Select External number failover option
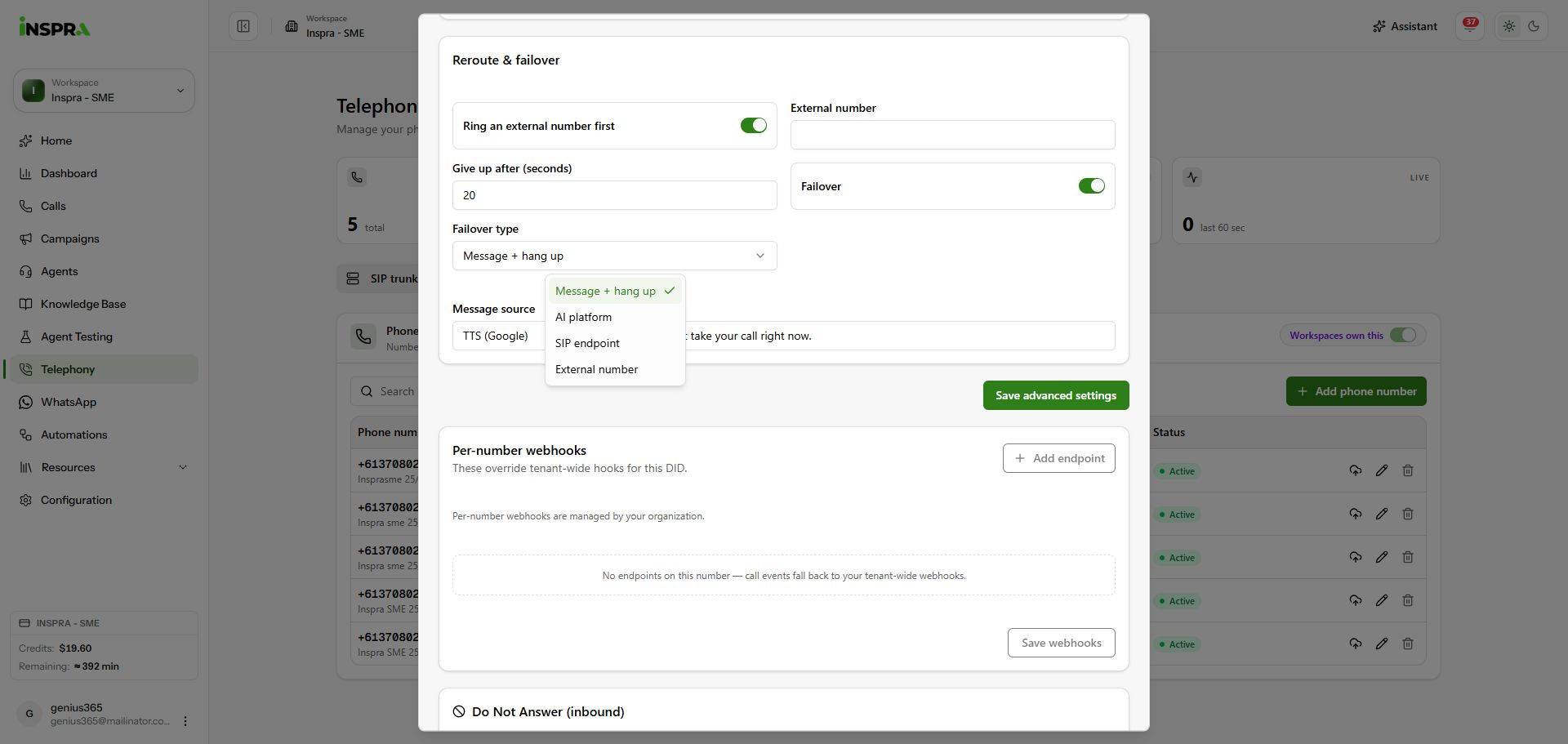This screenshot has width=1568, height=744. (x=615, y=369)
